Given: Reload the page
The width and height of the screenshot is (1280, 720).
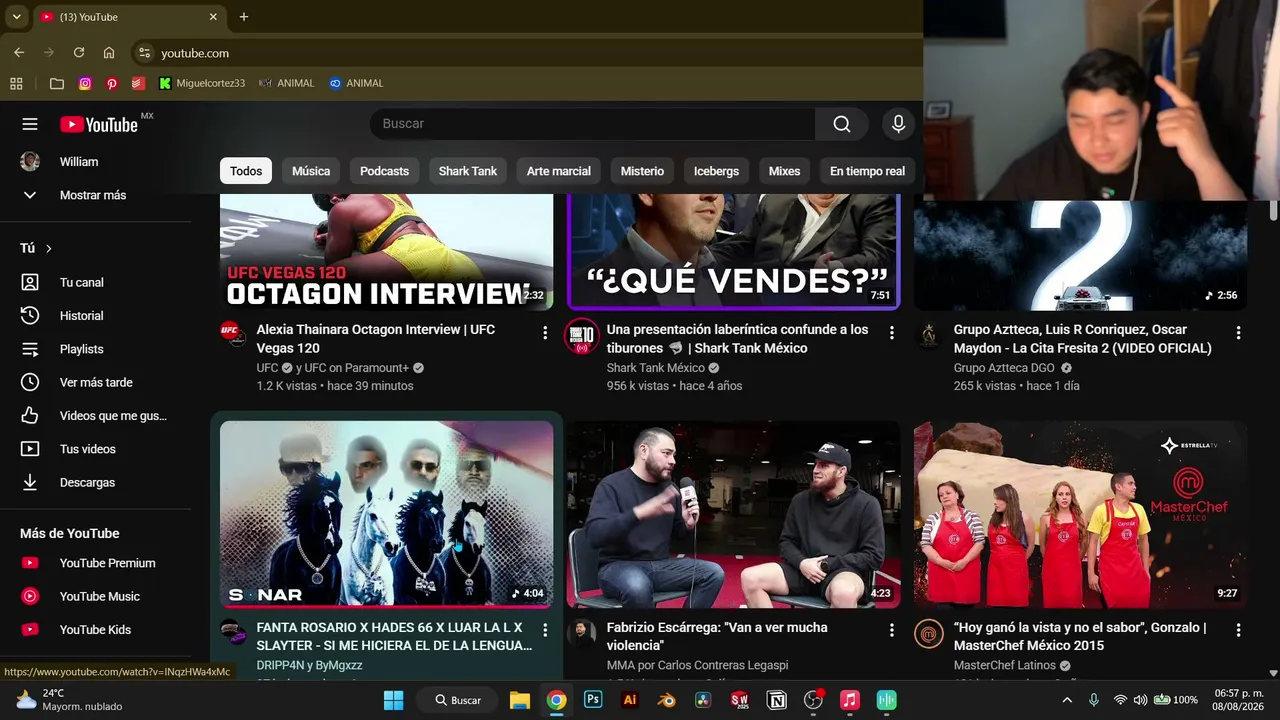Looking at the screenshot, I should [x=79, y=53].
